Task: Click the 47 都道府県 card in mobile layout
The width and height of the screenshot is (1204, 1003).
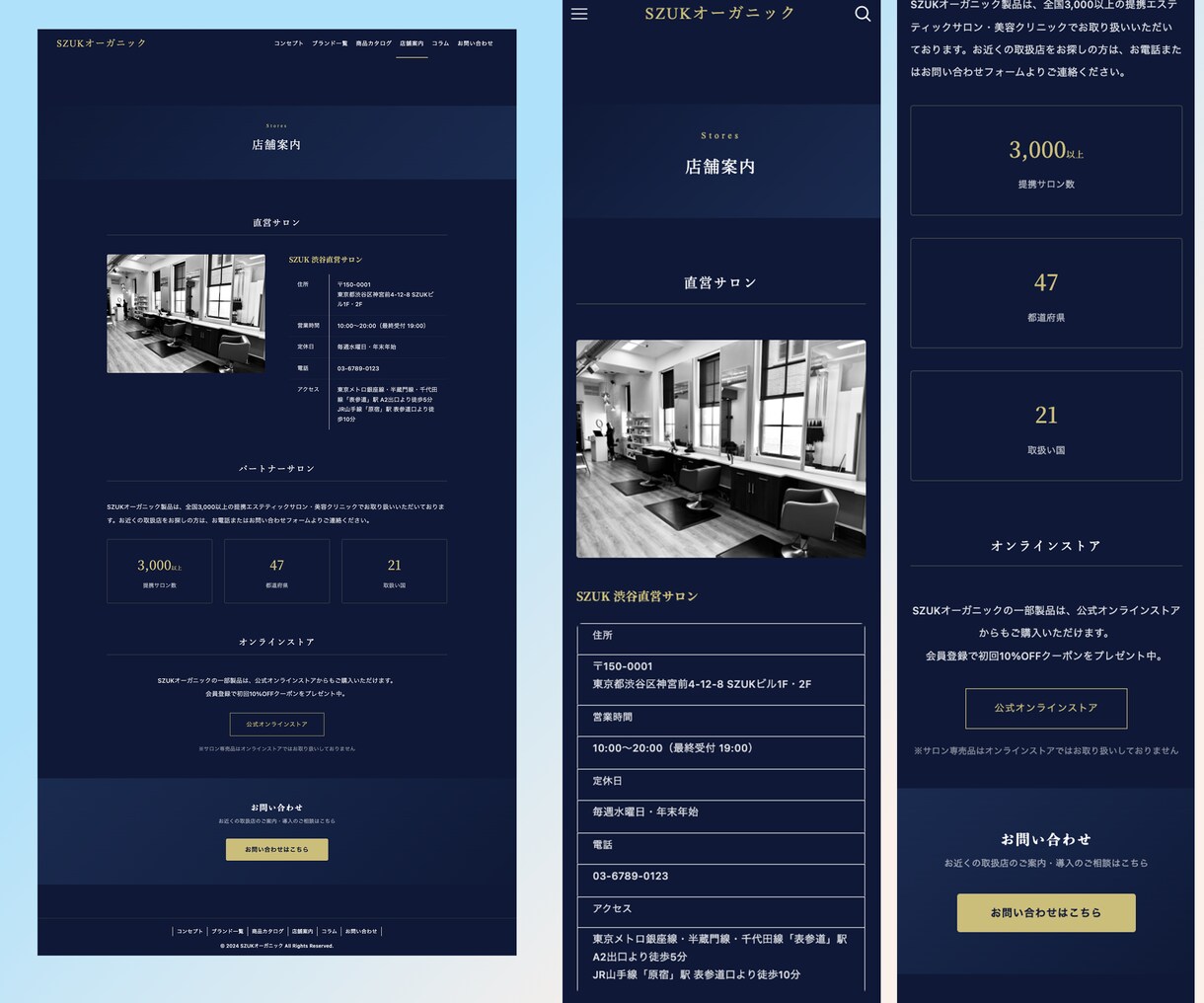Action: pos(1046,293)
